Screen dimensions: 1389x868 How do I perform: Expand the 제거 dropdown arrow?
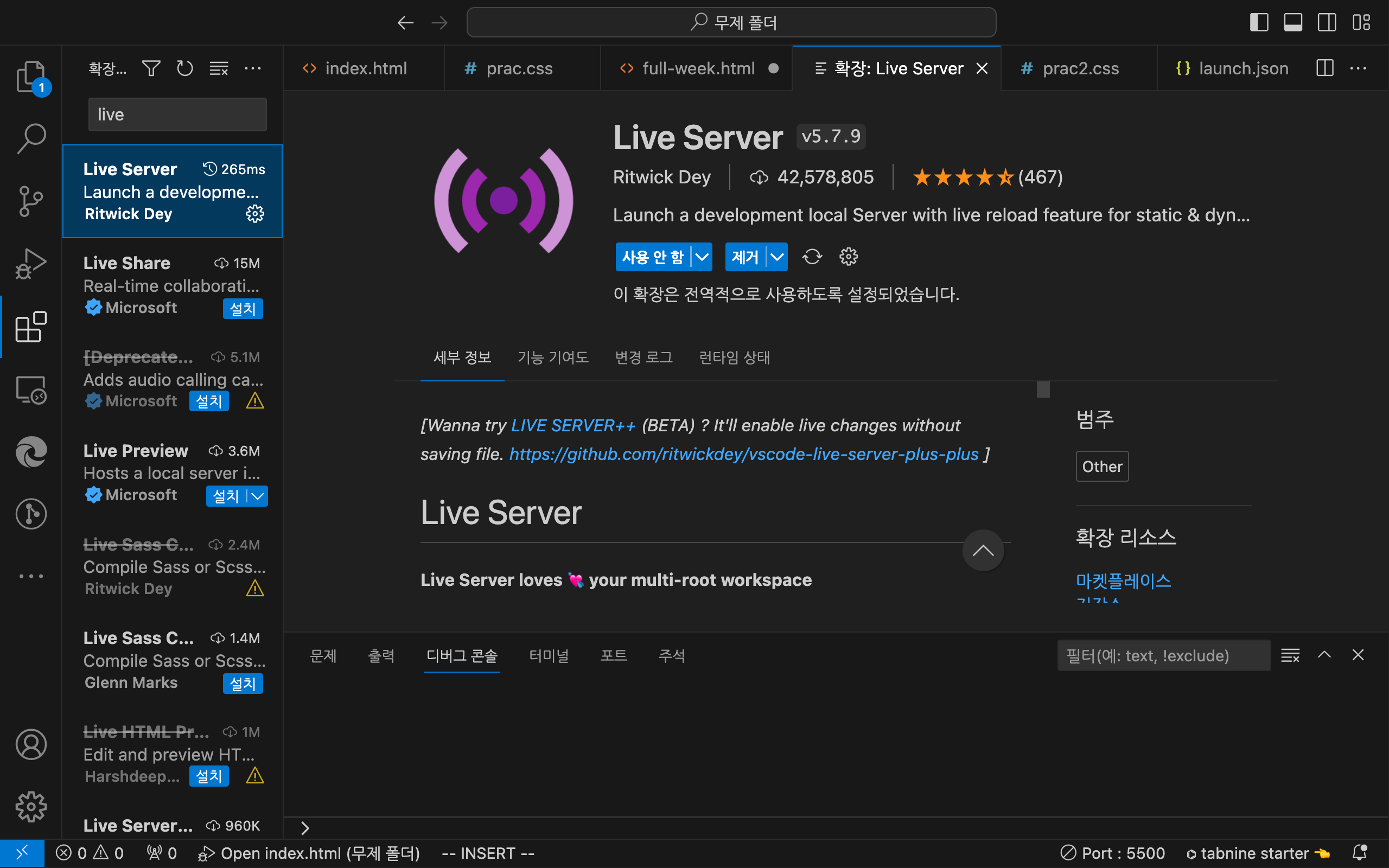(776, 257)
